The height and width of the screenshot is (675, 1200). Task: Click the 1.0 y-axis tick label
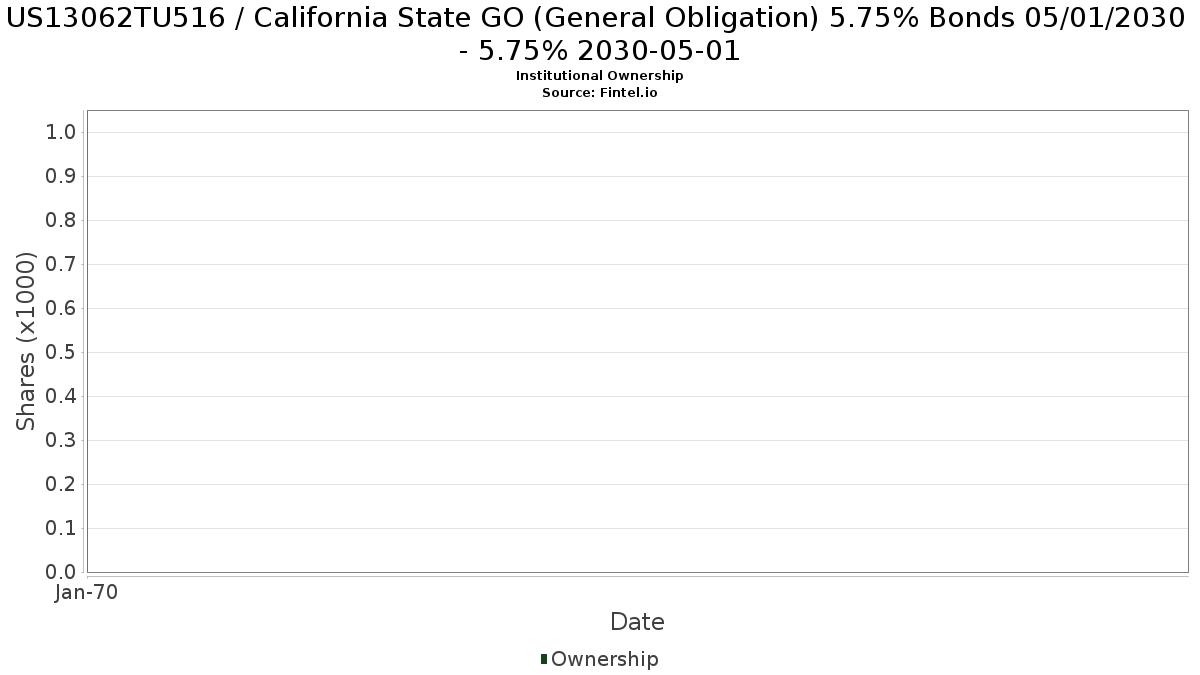(x=61, y=133)
